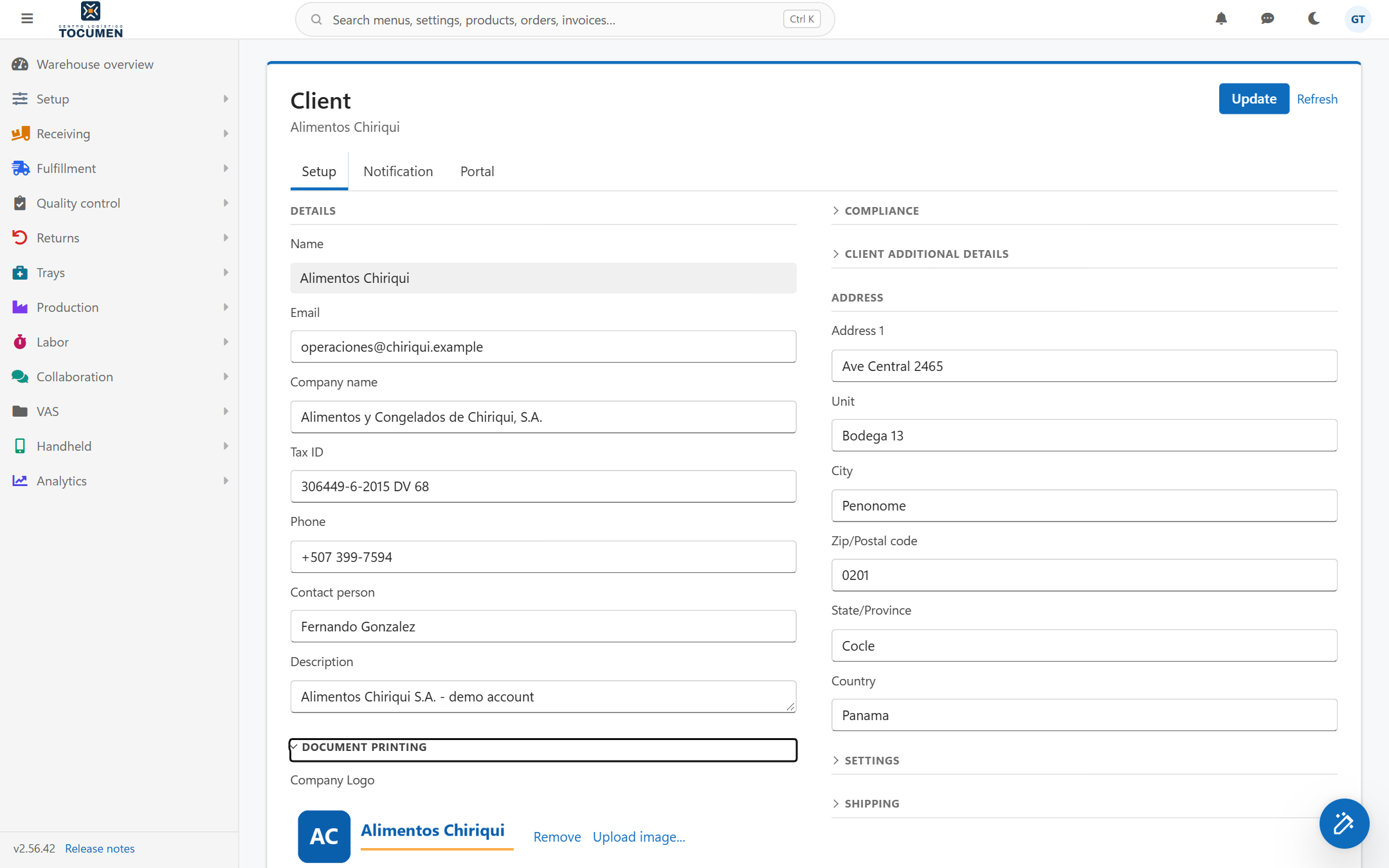Screen dimensions: 1389x868
Task: Expand the Setup sidebar menu arrow
Action: click(x=226, y=99)
